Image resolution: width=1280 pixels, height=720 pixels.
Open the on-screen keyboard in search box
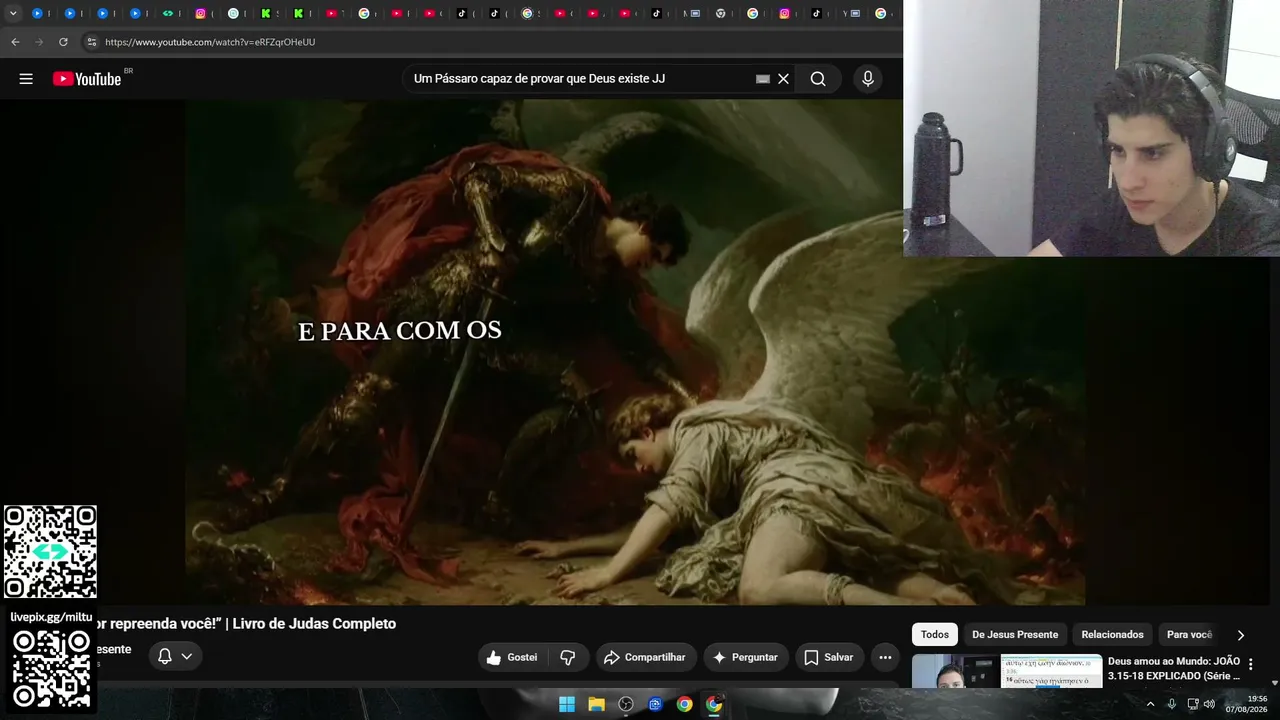tap(763, 79)
